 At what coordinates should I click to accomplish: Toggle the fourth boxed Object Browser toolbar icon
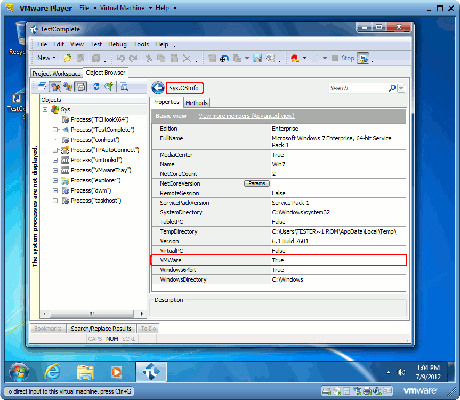[x=80, y=87]
